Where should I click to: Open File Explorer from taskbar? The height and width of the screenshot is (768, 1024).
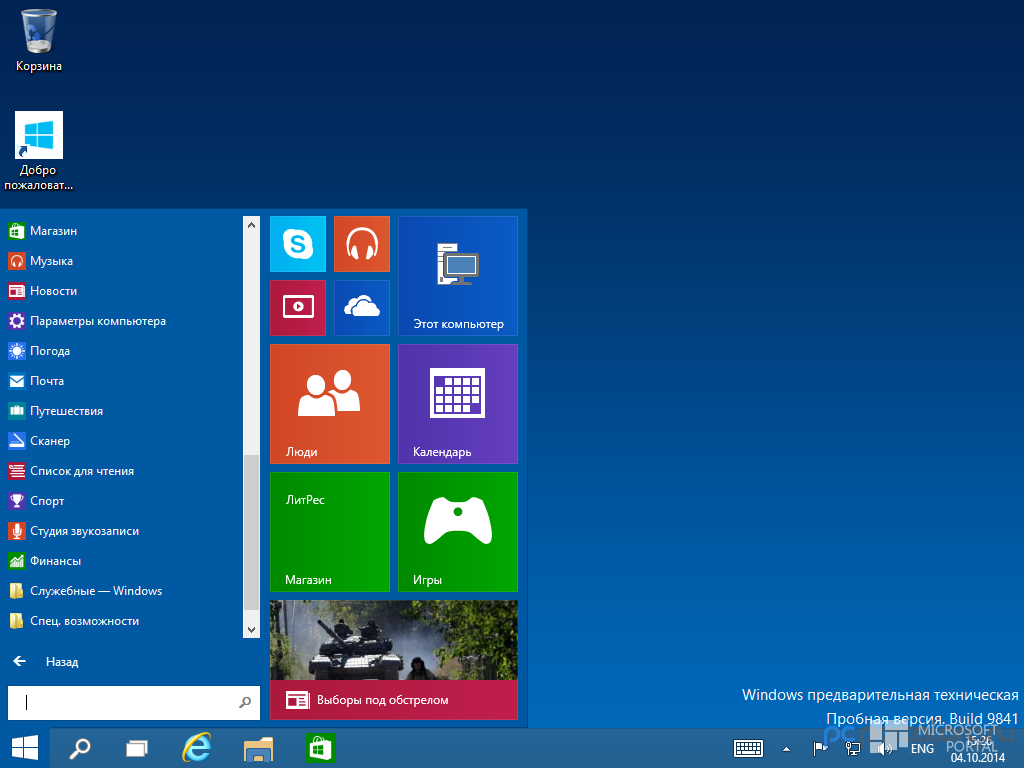point(258,748)
